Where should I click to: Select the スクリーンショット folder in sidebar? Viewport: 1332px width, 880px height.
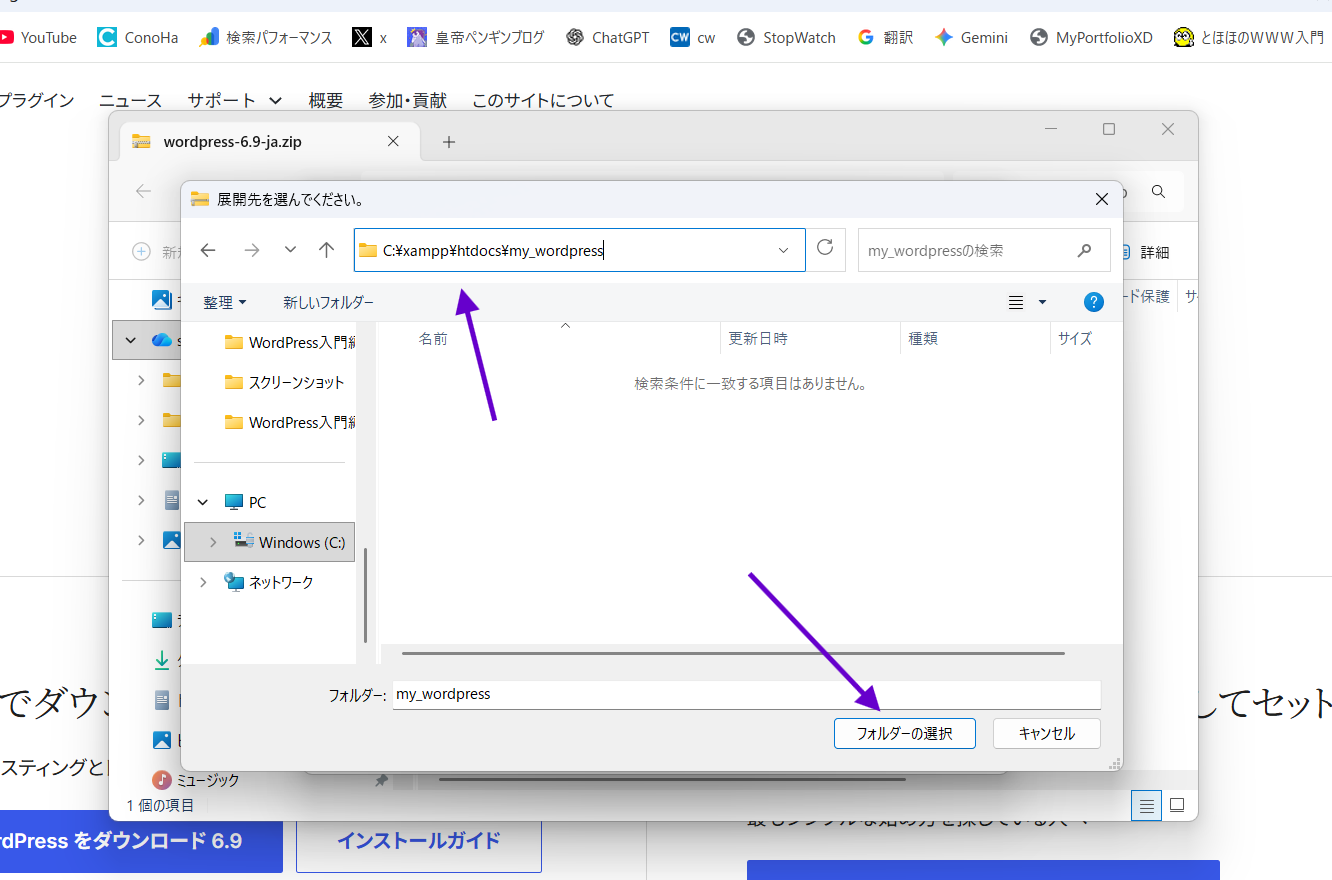[295, 382]
